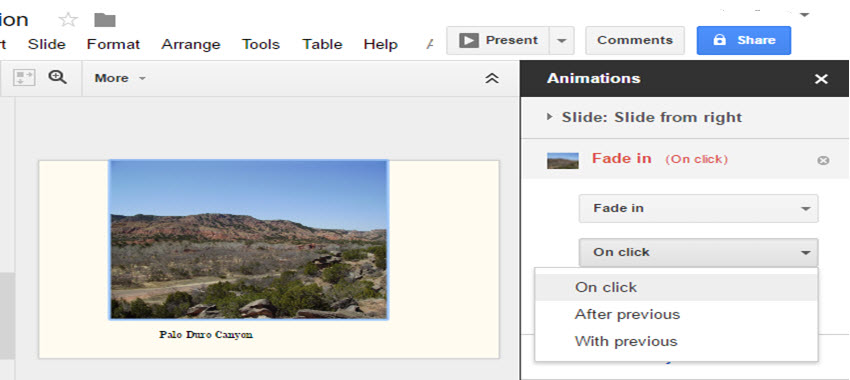Close the Animations panel
Screen dimensions: 850x380
[821, 79]
